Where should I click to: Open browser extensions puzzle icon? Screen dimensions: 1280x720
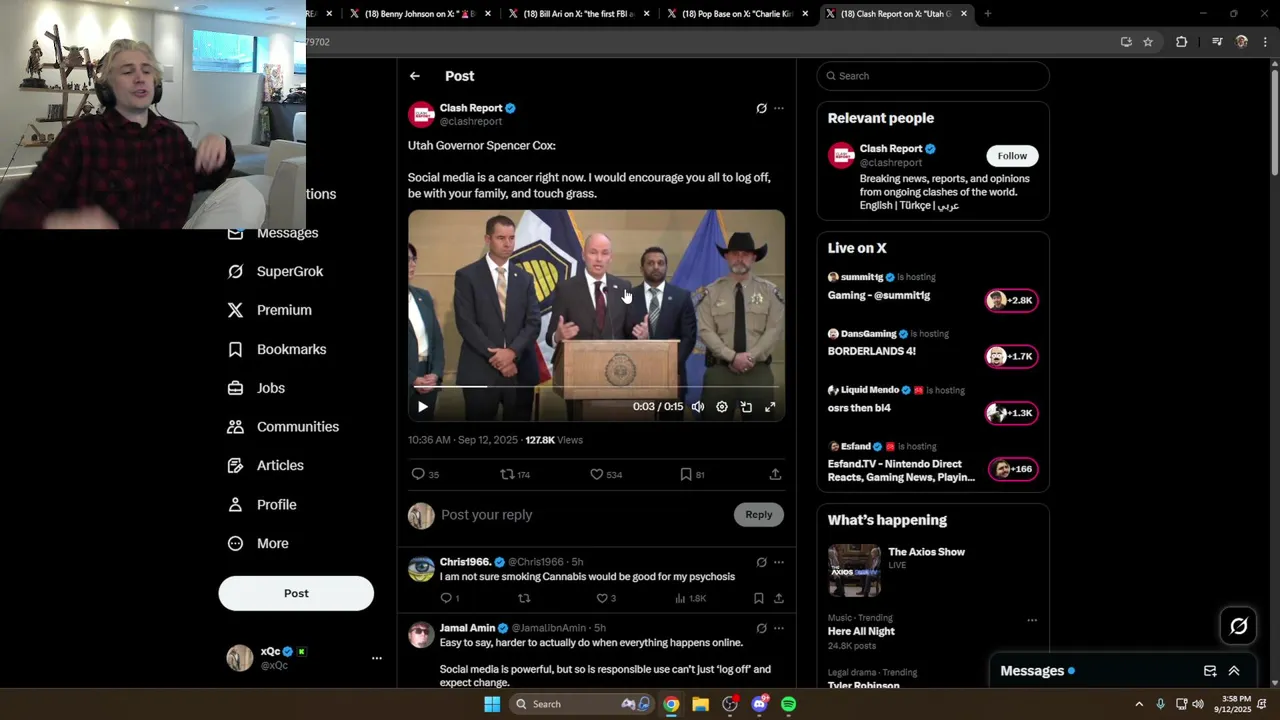point(1181,42)
